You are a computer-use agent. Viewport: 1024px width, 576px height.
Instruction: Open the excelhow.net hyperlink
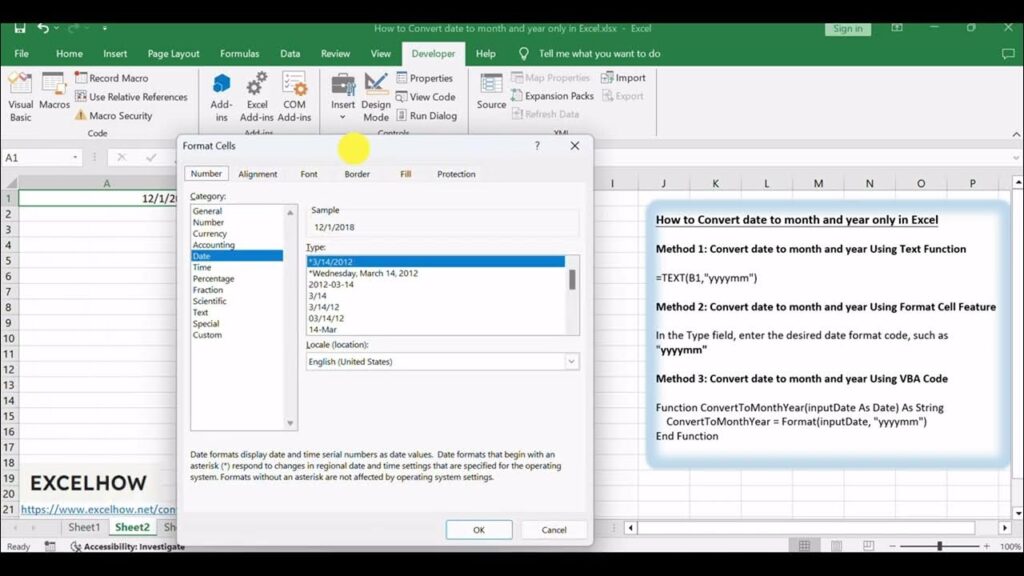coord(98,509)
